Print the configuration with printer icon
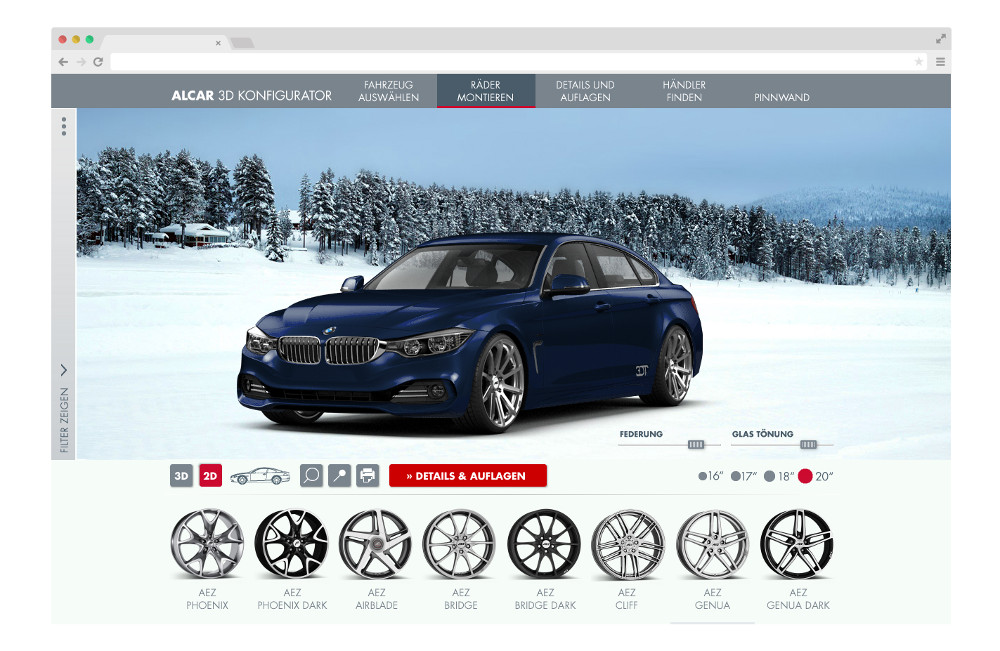 click(x=367, y=476)
